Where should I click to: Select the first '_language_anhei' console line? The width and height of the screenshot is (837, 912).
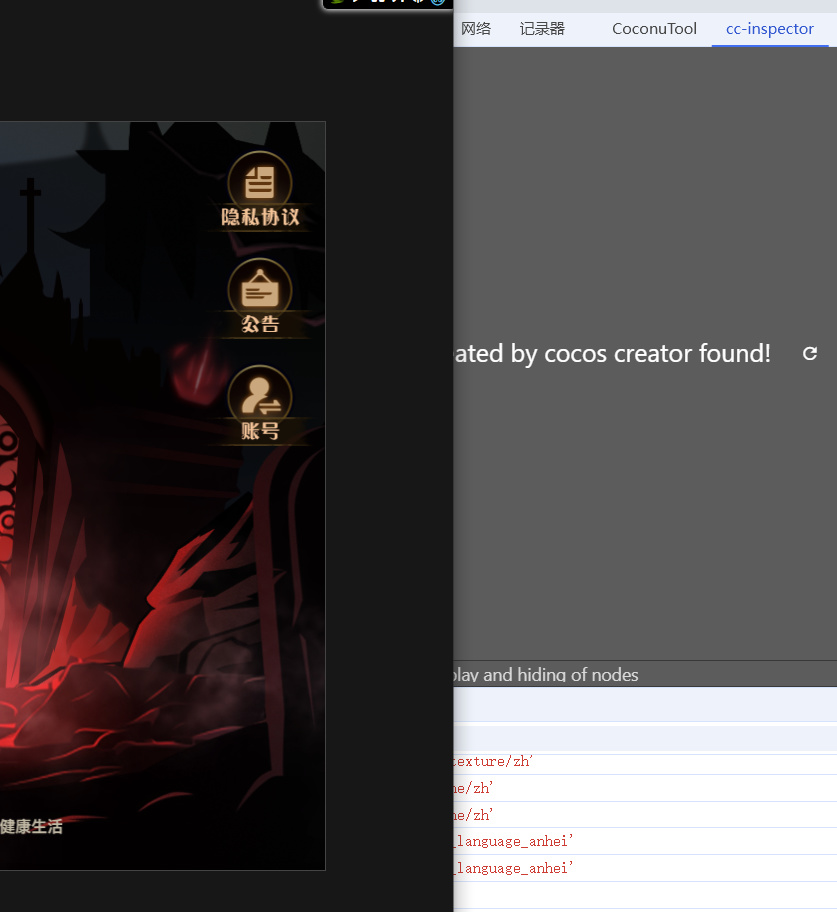(x=645, y=842)
